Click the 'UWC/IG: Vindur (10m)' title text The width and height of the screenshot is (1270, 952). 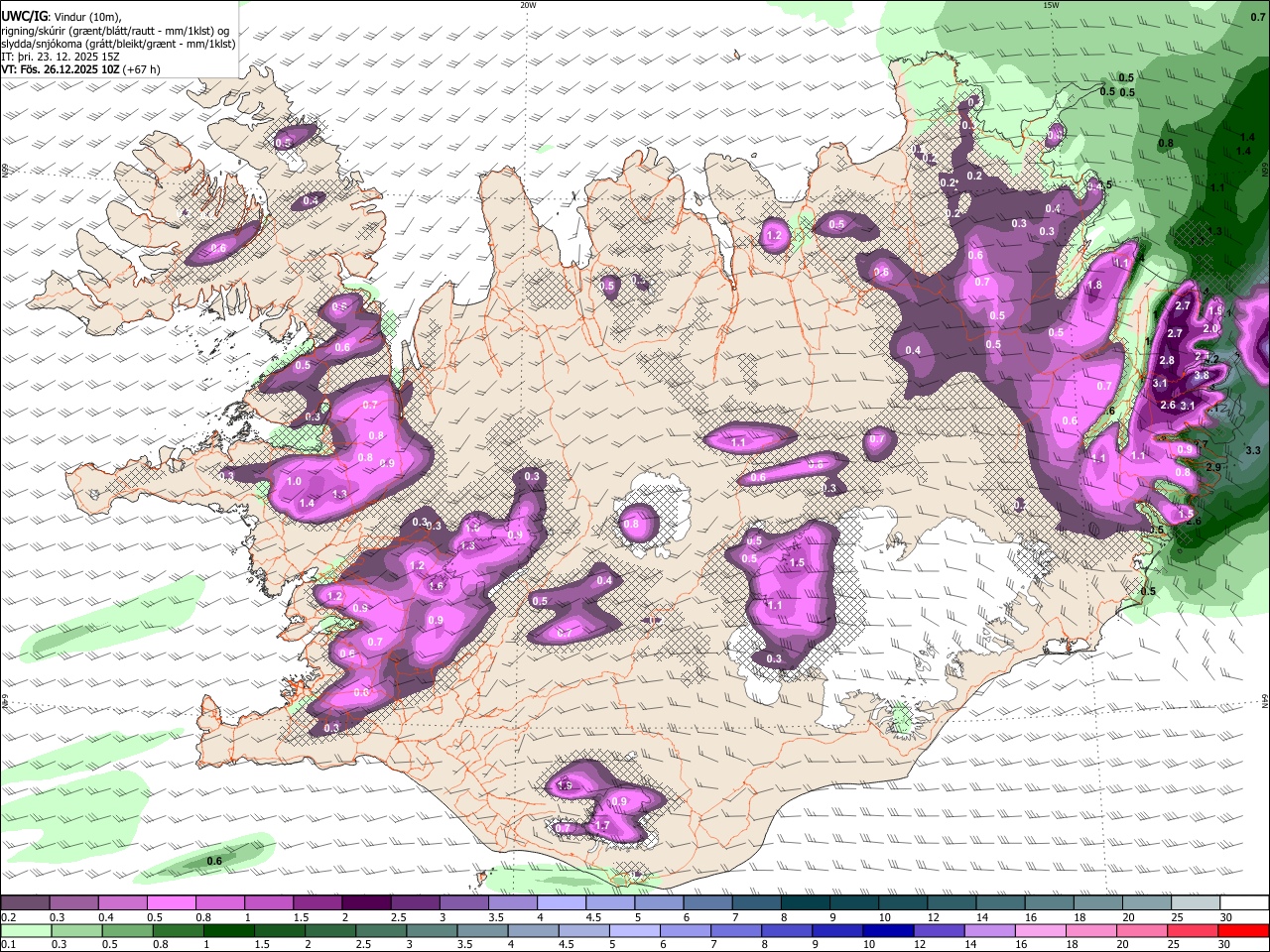[62, 17]
